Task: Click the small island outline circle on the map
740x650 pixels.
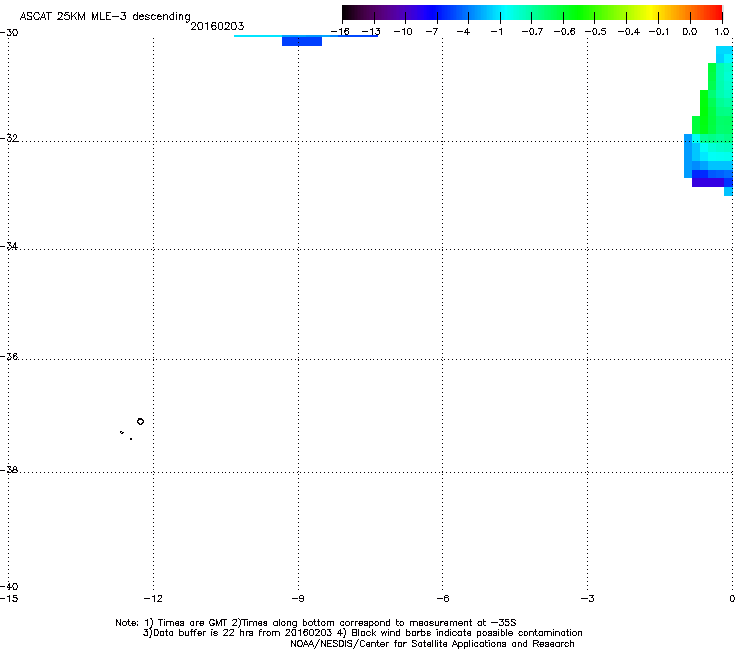Action: 140,422
